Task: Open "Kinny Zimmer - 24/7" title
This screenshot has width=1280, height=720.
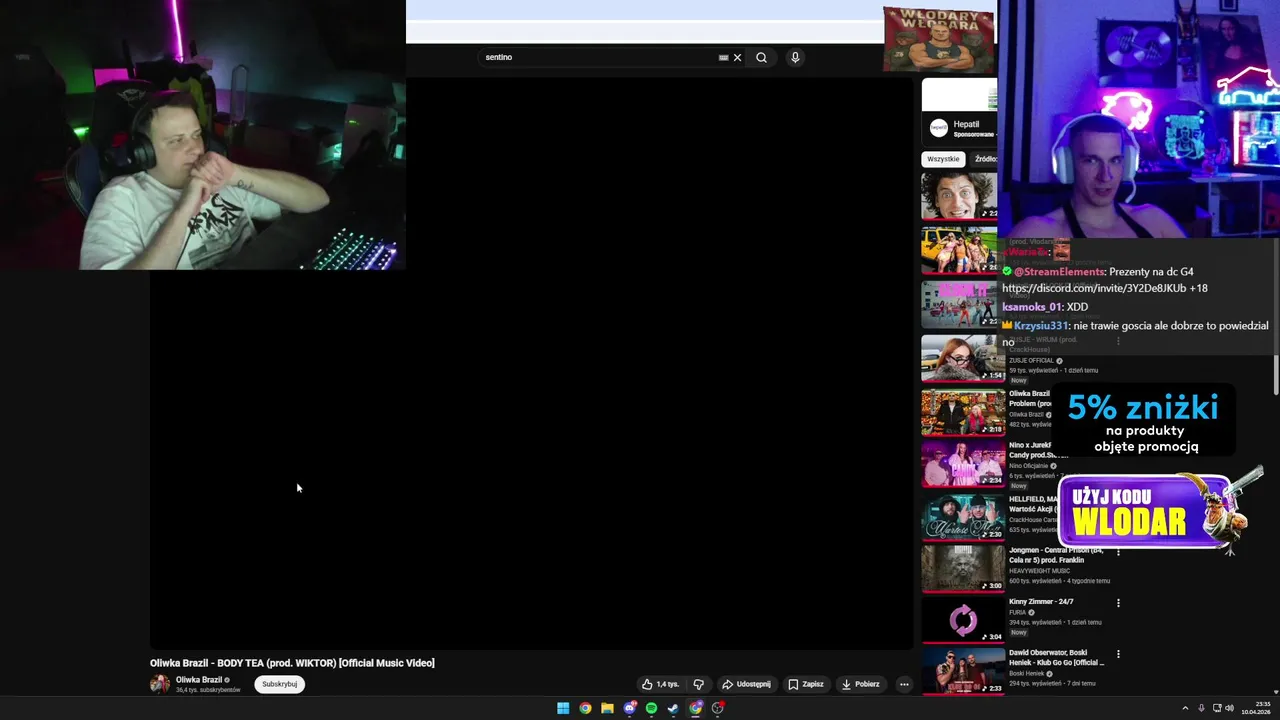Action: (1041, 602)
